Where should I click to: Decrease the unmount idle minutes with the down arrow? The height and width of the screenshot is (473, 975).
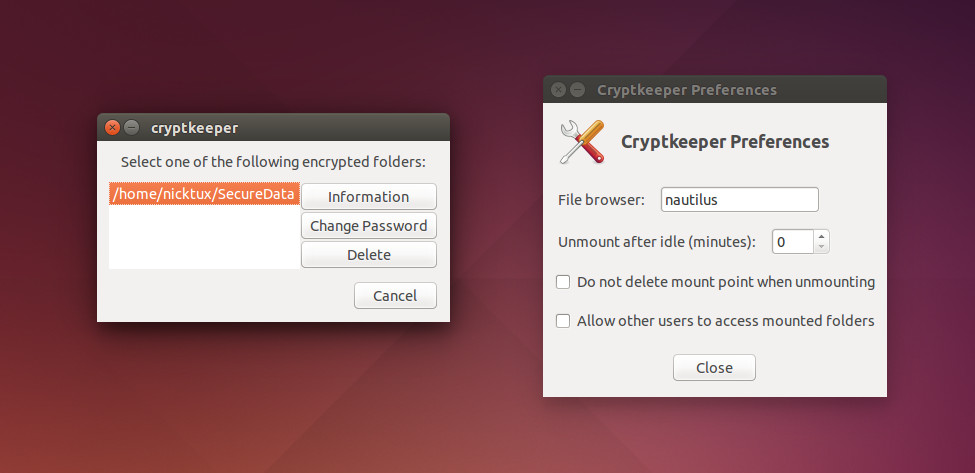pyautogui.click(x=821, y=246)
